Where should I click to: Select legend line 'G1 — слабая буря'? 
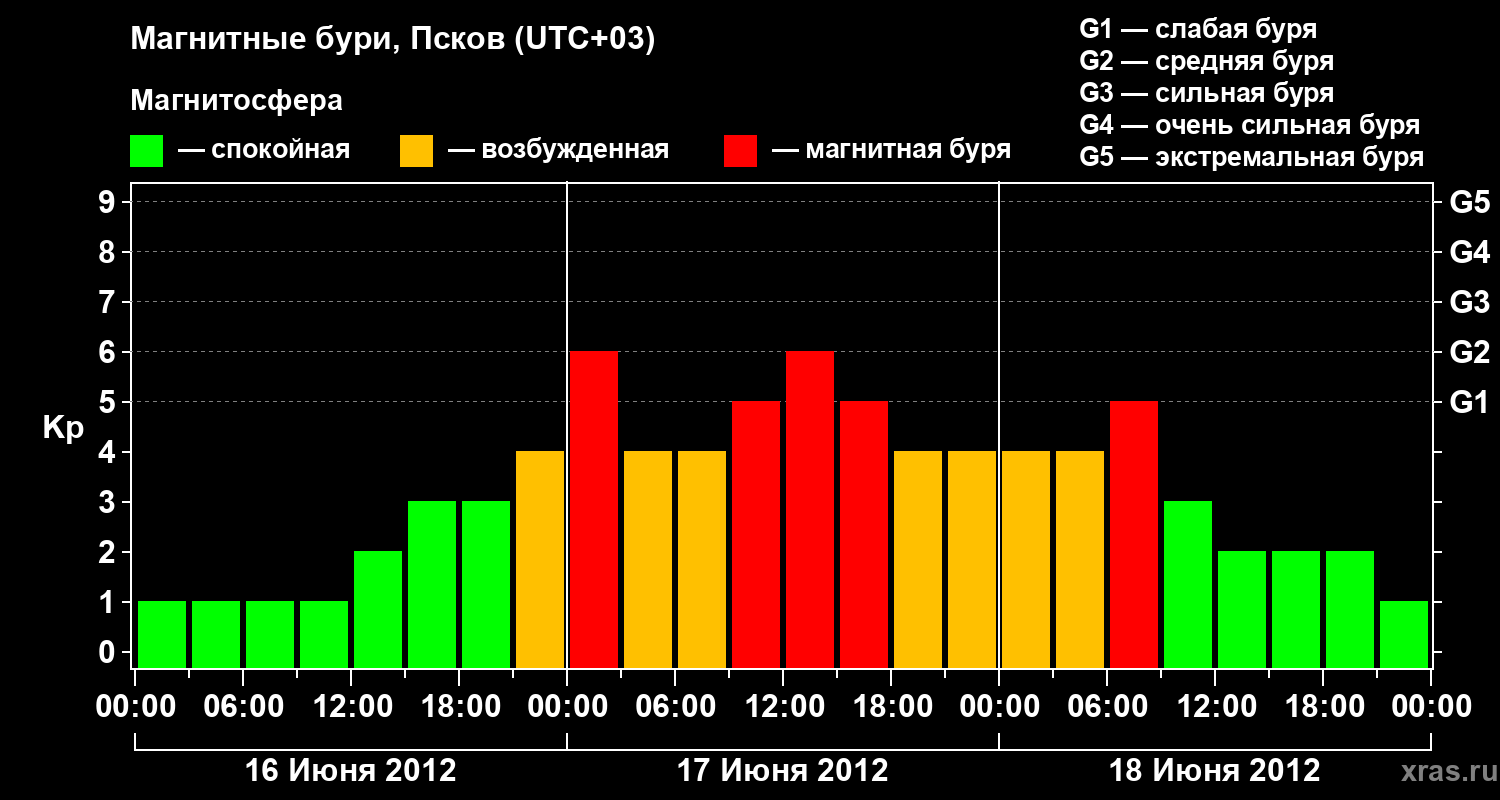[x=1198, y=29]
